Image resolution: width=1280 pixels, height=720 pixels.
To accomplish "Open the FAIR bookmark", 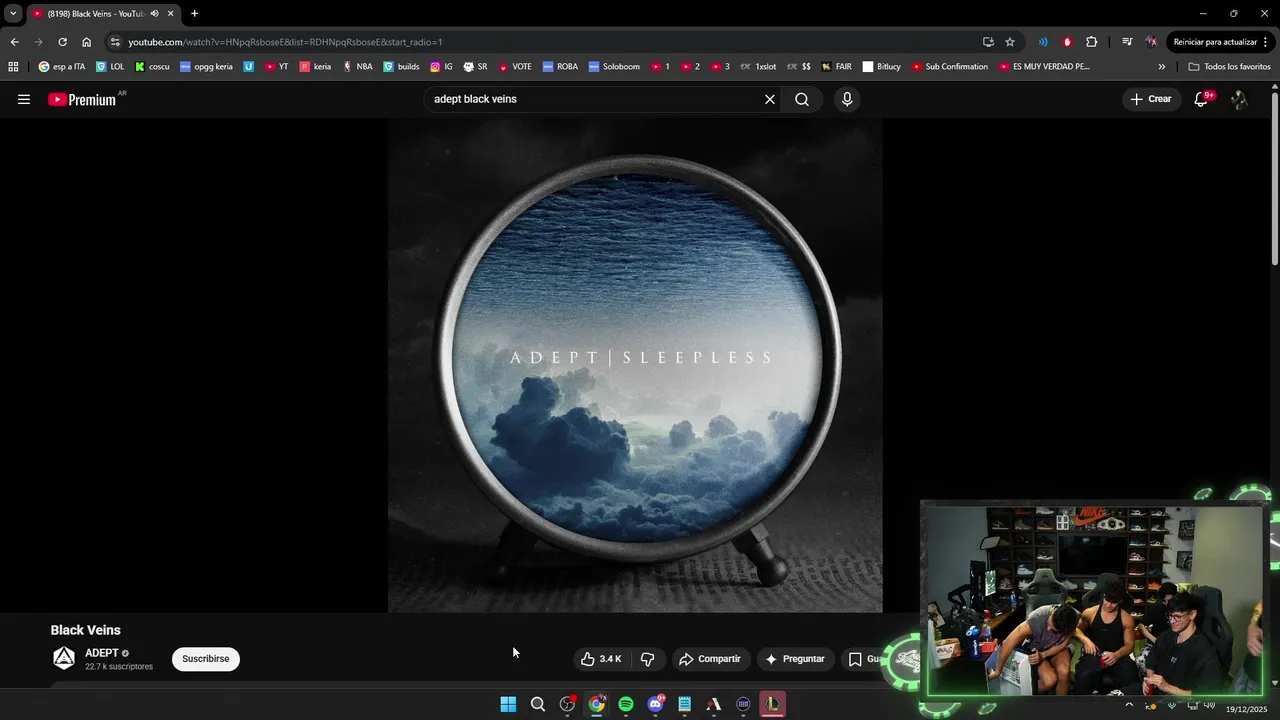I will coord(836,67).
